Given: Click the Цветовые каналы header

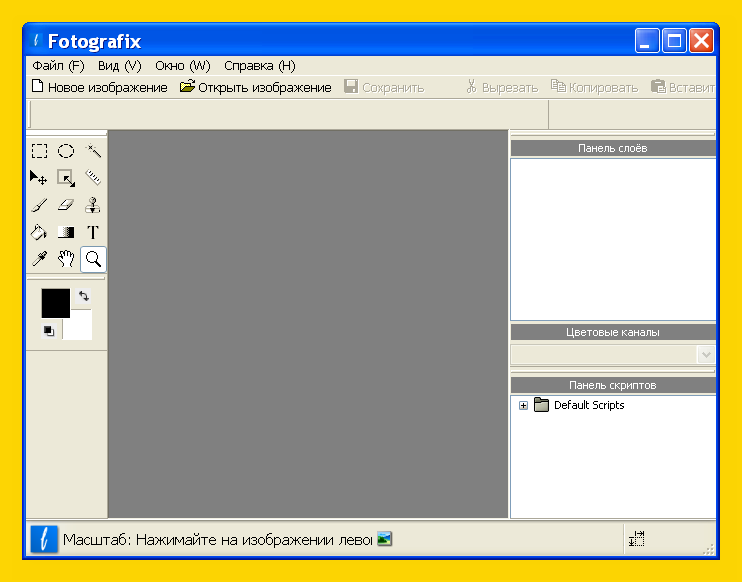Looking at the screenshot, I should point(613,332).
